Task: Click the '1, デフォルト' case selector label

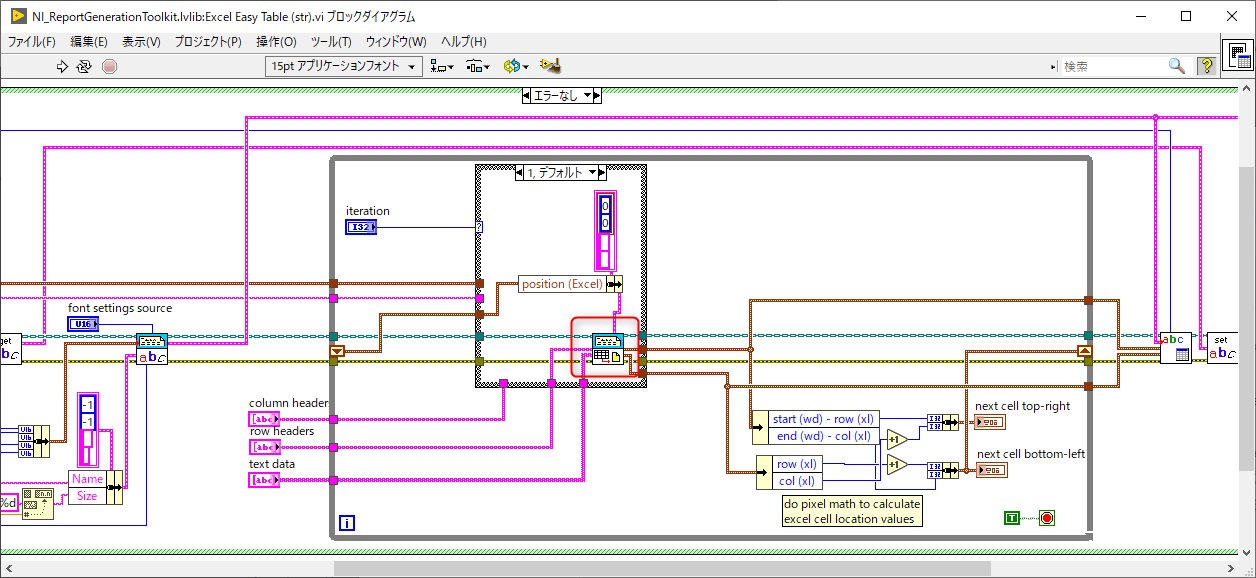Action: click(555, 172)
